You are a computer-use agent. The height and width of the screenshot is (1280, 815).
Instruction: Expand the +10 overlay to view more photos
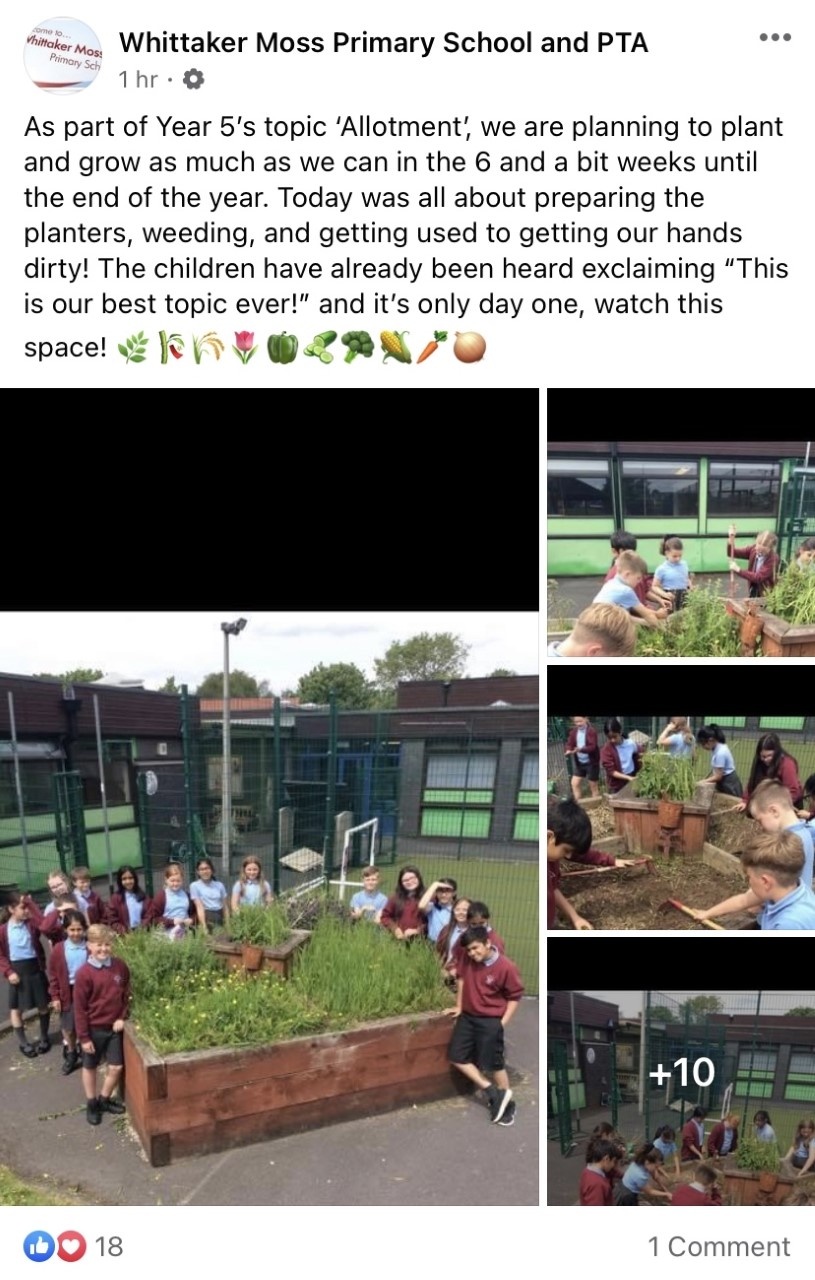(681, 1071)
